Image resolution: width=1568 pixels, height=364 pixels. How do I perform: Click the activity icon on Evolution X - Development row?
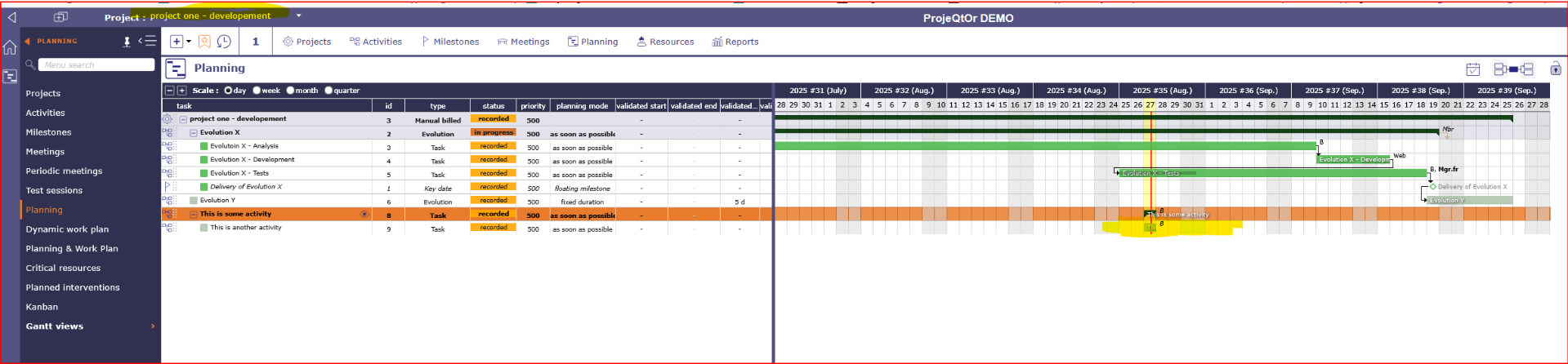pos(168,159)
